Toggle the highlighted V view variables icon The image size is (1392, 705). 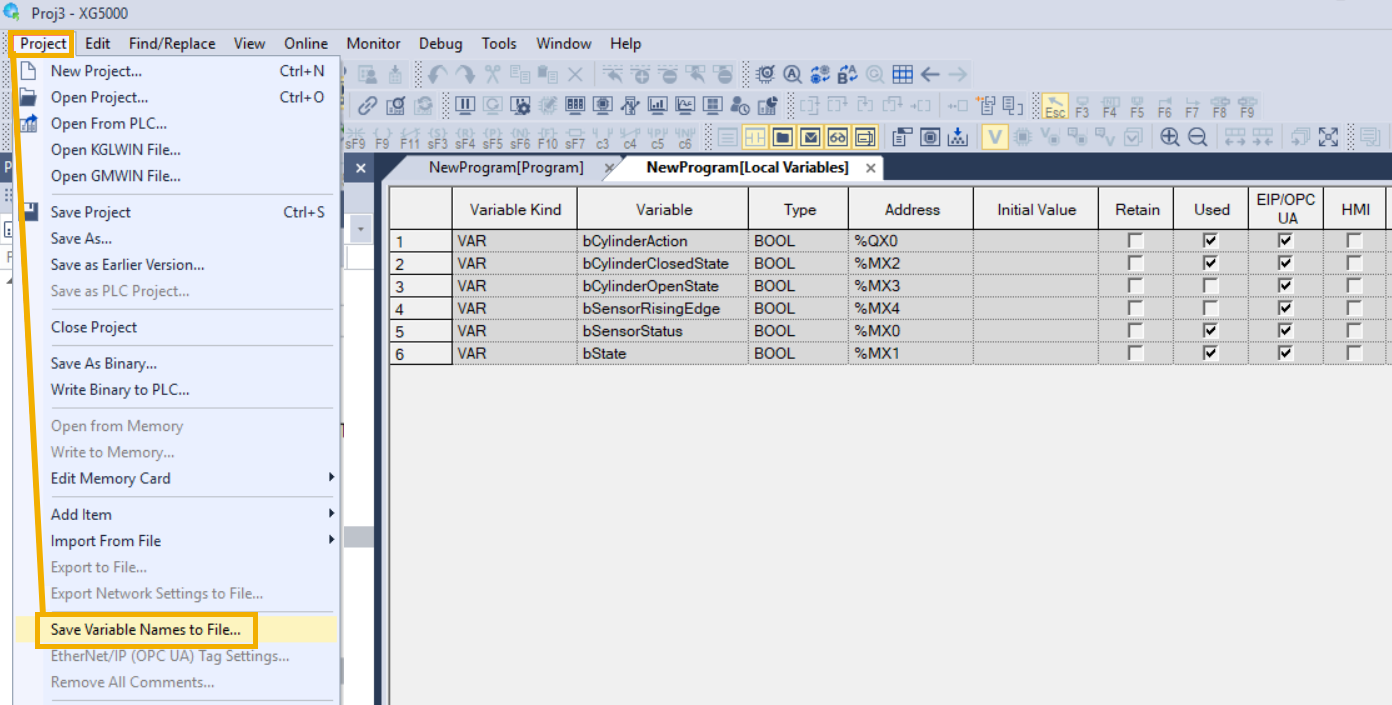pyautogui.click(x=994, y=138)
